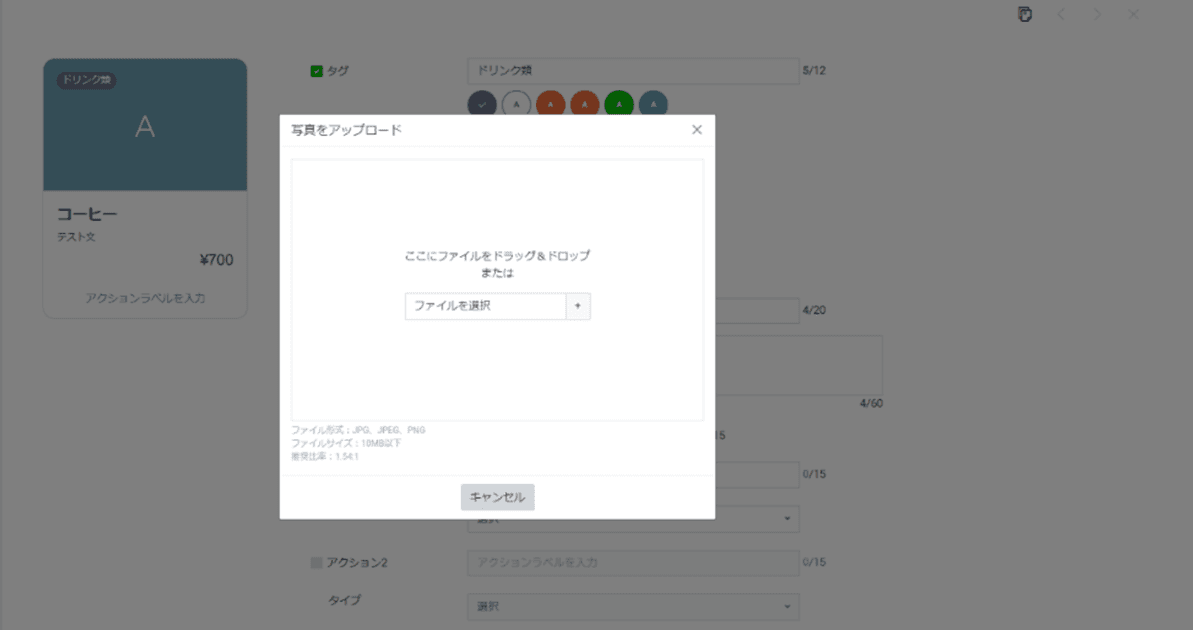This screenshot has width=1193, height=630.
Task: Select the dark navy color showing a checkmark
Action: (x=483, y=103)
